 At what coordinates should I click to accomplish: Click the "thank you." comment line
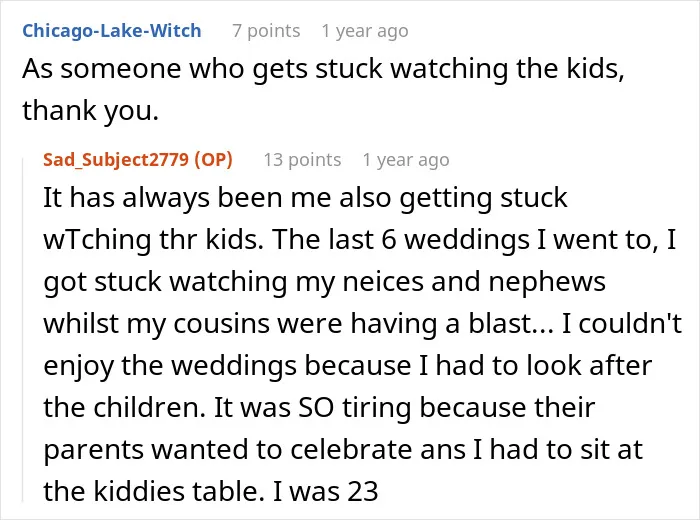pyautogui.click(x=91, y=110)
